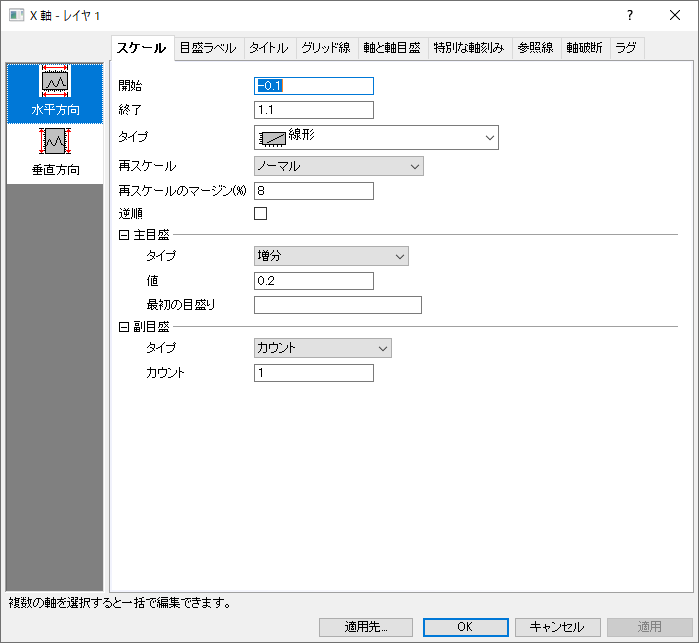The image size is (699, 643).
Task: Switch to the 軸破断 tab
Action: coord(584,48)
